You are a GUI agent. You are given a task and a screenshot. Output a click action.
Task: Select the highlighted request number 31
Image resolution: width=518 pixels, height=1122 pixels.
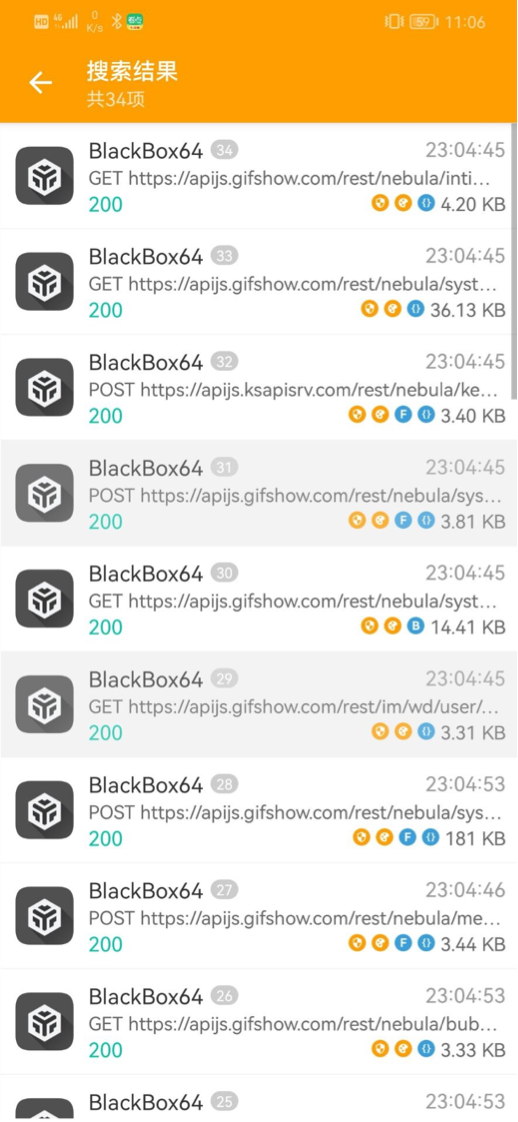(x=259, y=493)
